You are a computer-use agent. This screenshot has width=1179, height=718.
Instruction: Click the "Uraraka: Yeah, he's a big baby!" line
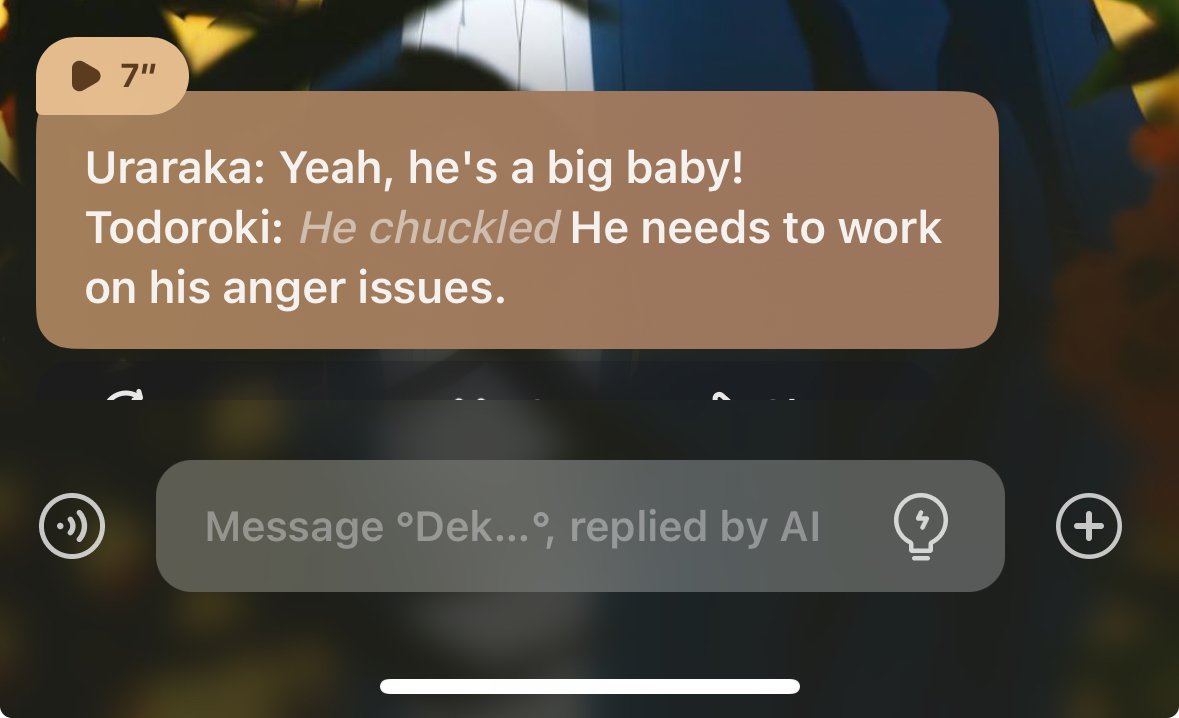(414, 168)
